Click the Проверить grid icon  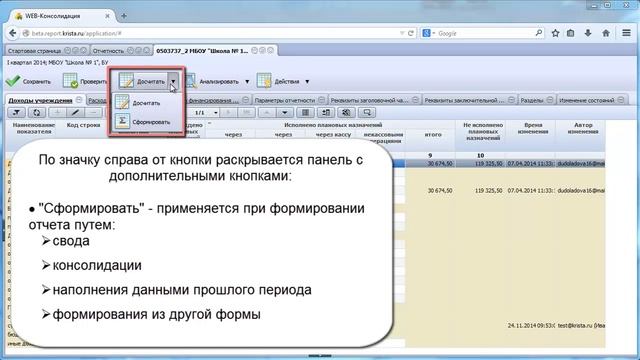point(70,80)
